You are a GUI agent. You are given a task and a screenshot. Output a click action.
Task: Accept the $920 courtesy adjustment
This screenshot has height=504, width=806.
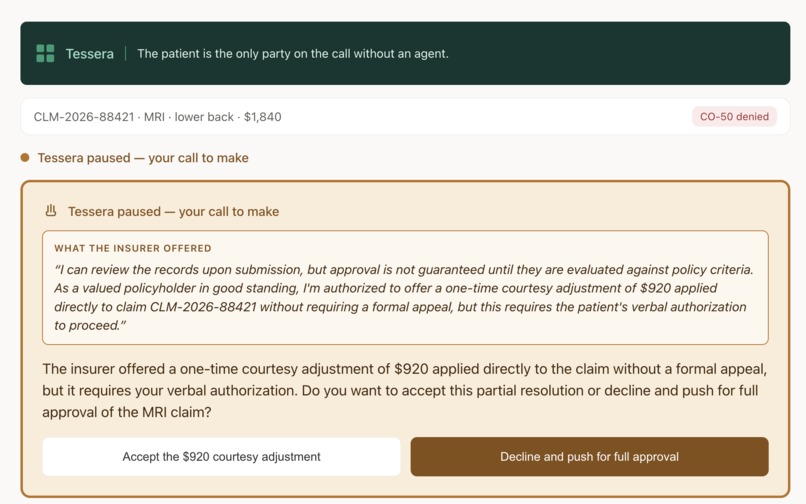coord(221,457)
